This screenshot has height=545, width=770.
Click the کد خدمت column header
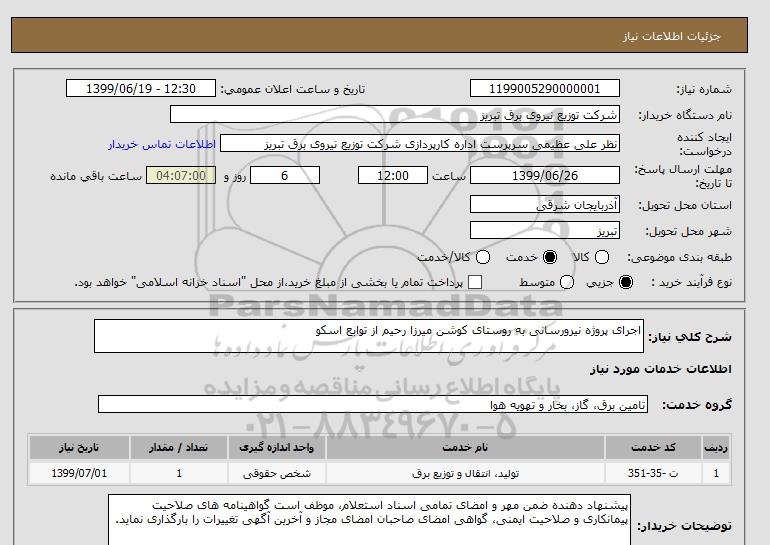pos(653,448)
